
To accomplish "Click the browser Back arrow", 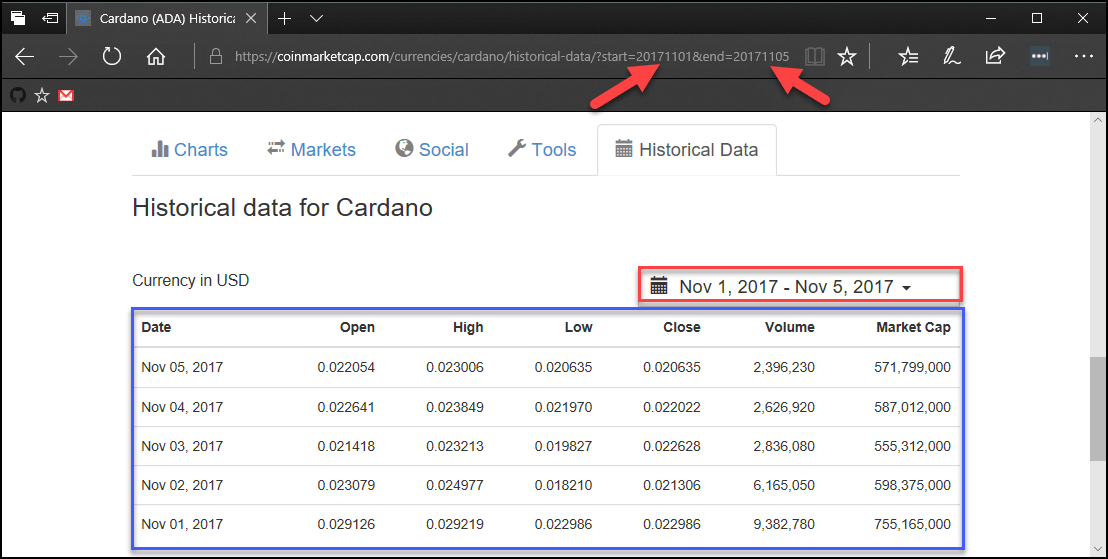I will tap(25, 57).
